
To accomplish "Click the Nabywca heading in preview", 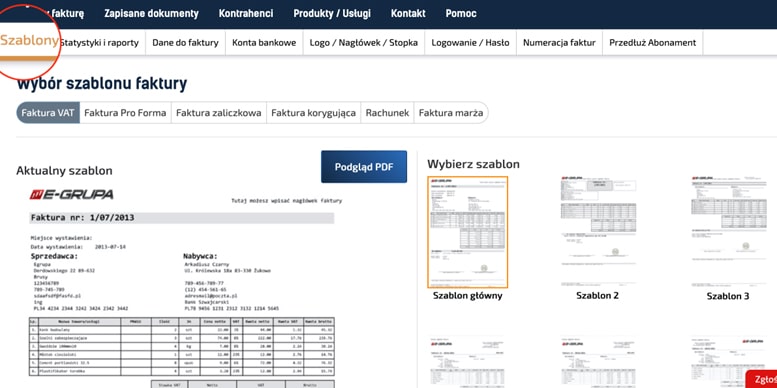I will click(200, 256).
